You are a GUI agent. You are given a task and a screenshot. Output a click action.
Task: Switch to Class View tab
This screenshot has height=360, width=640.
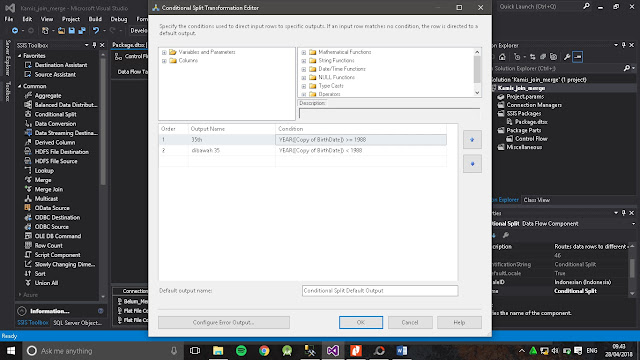coord(536,200)
